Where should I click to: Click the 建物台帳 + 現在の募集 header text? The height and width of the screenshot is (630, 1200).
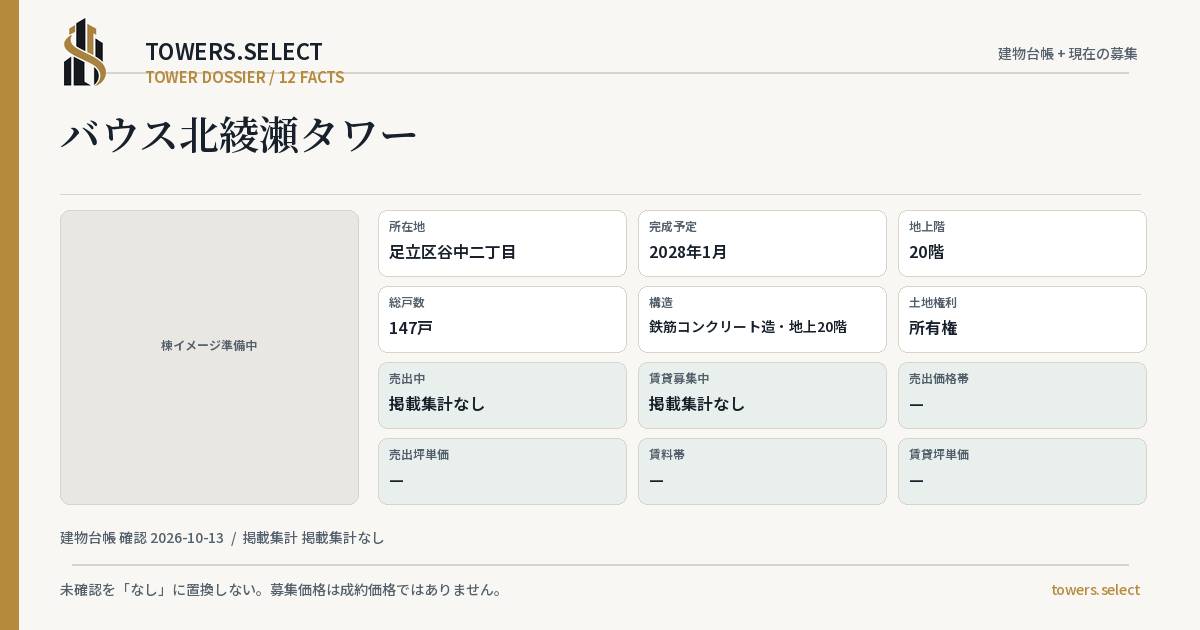1068,53
